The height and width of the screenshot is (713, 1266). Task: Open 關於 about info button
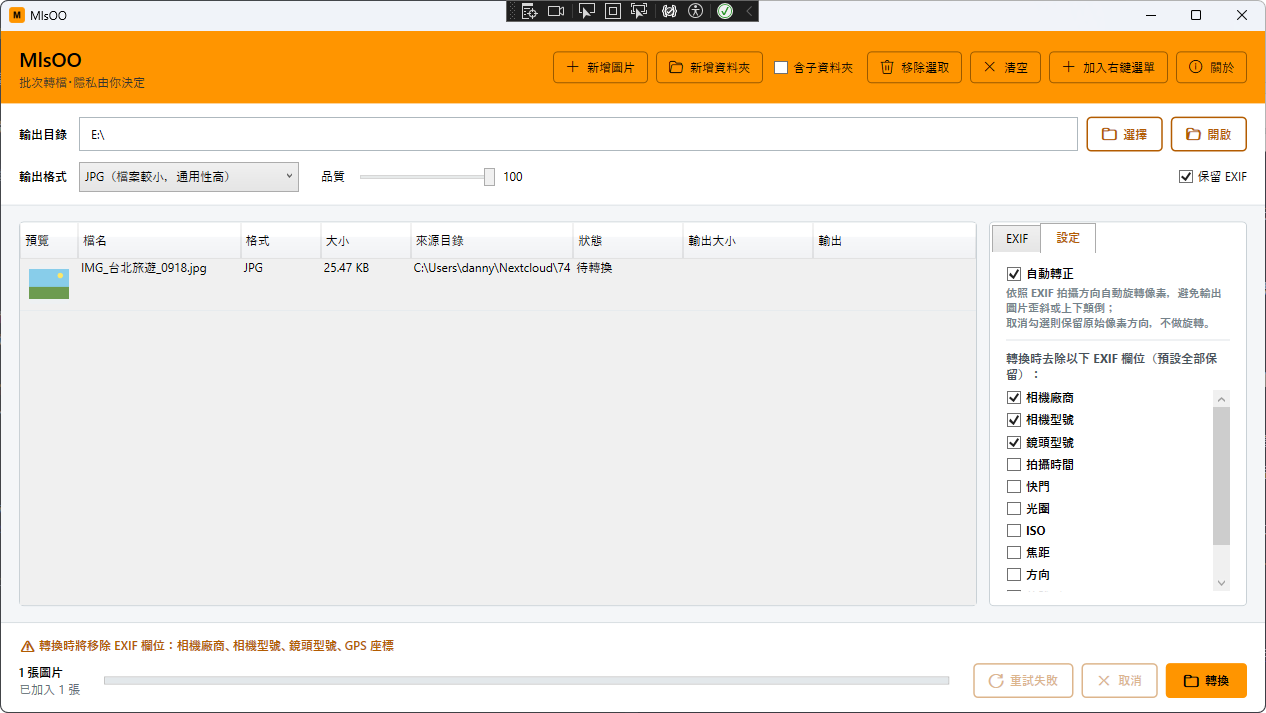[1211, 67]
